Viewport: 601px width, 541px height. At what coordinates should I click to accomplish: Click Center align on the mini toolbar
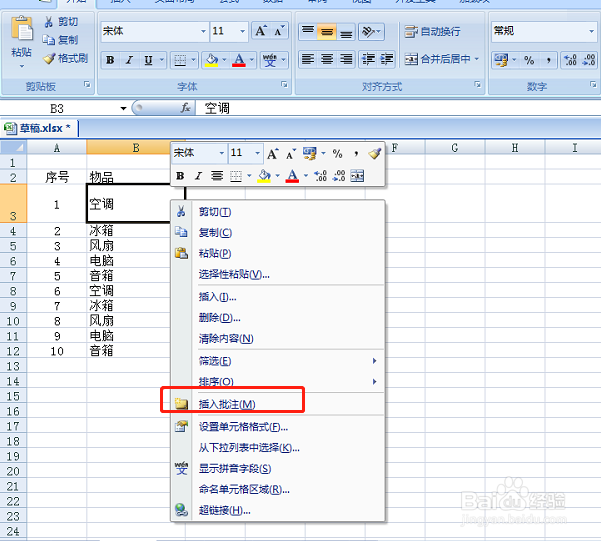pos(217,176)
